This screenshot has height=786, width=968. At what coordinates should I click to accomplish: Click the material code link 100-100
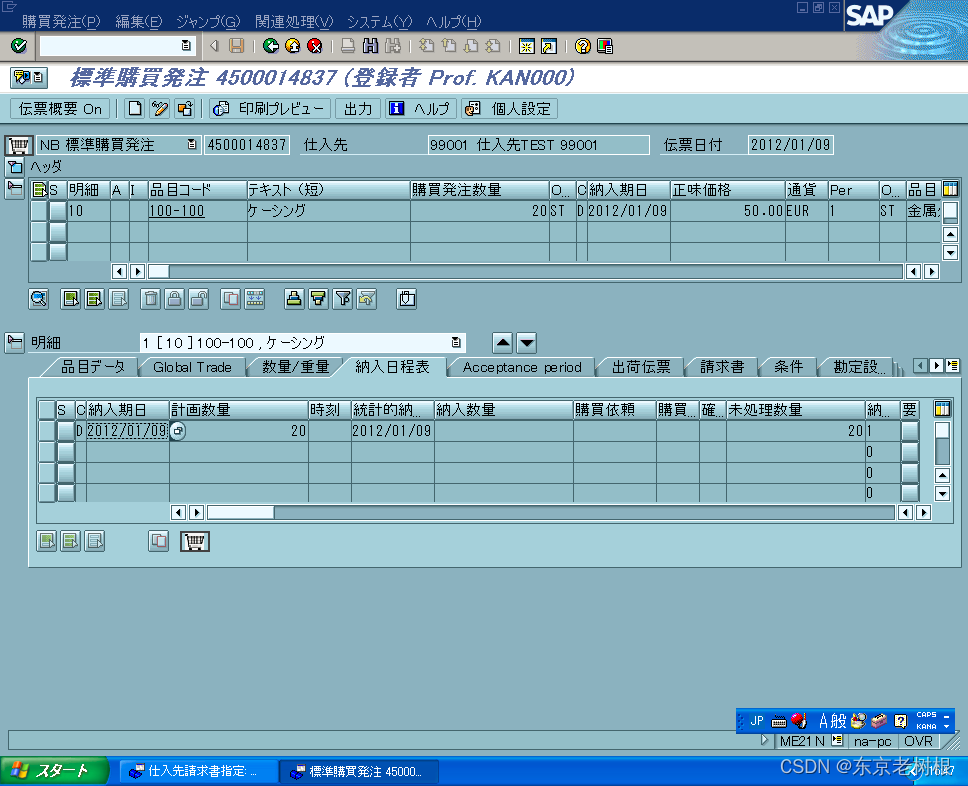coord(177,211)
